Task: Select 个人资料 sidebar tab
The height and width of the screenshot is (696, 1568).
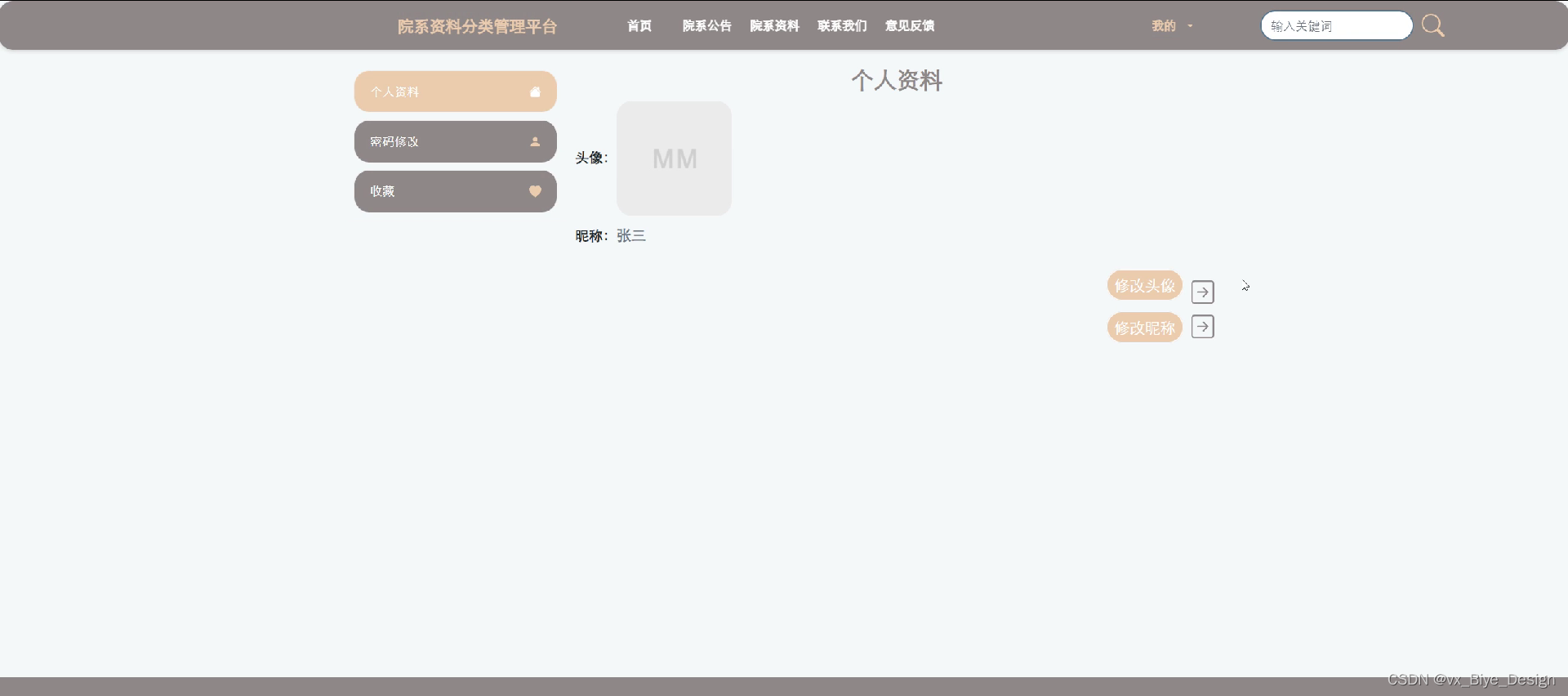Action: coord(456,91)
